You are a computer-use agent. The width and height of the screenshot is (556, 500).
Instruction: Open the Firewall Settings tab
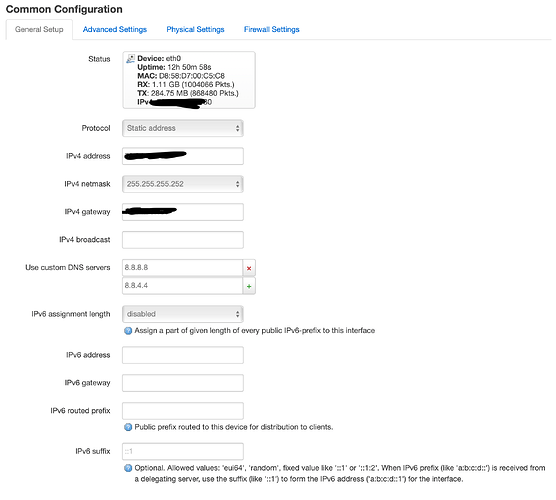point(272,29)
